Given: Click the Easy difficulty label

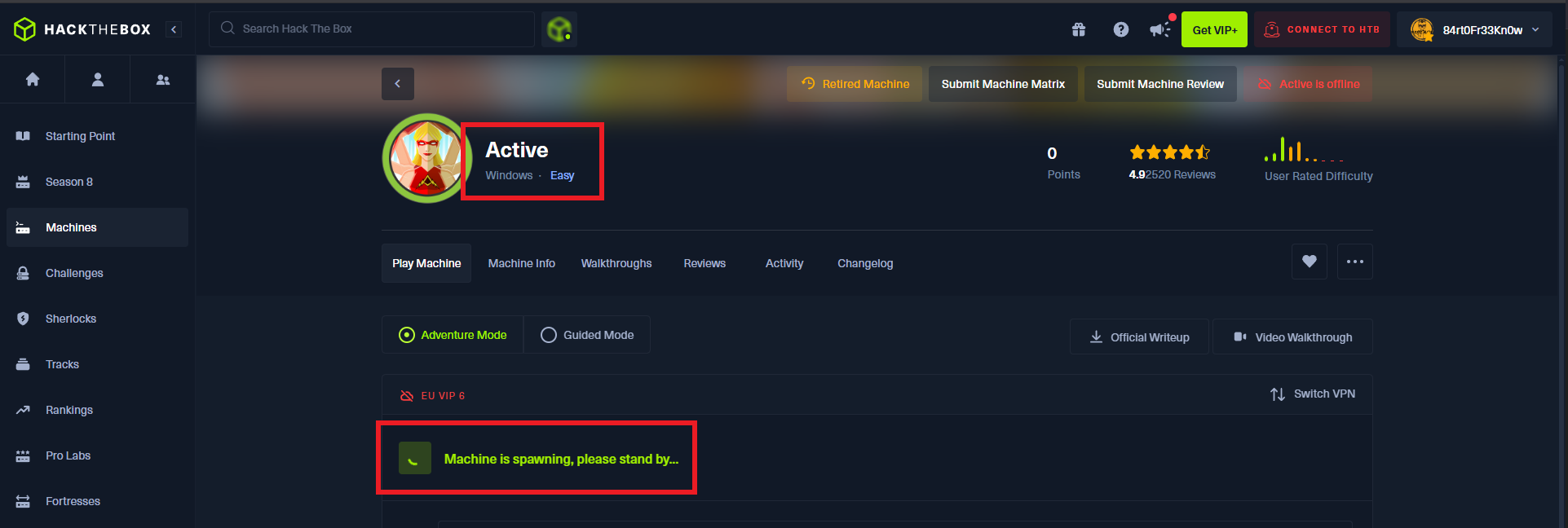Looking at the screenshot, I should pos(562,175).
